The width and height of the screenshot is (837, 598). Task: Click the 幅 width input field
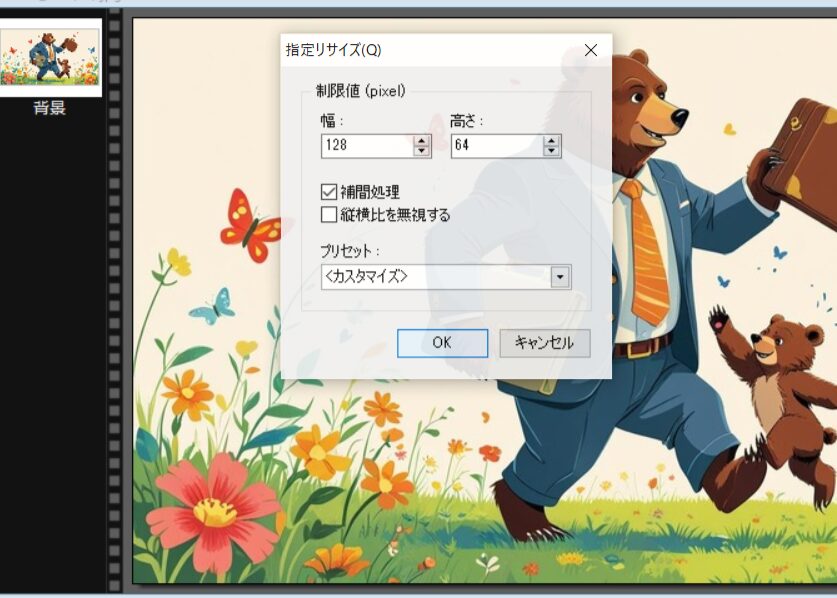[x=368, y=145]
